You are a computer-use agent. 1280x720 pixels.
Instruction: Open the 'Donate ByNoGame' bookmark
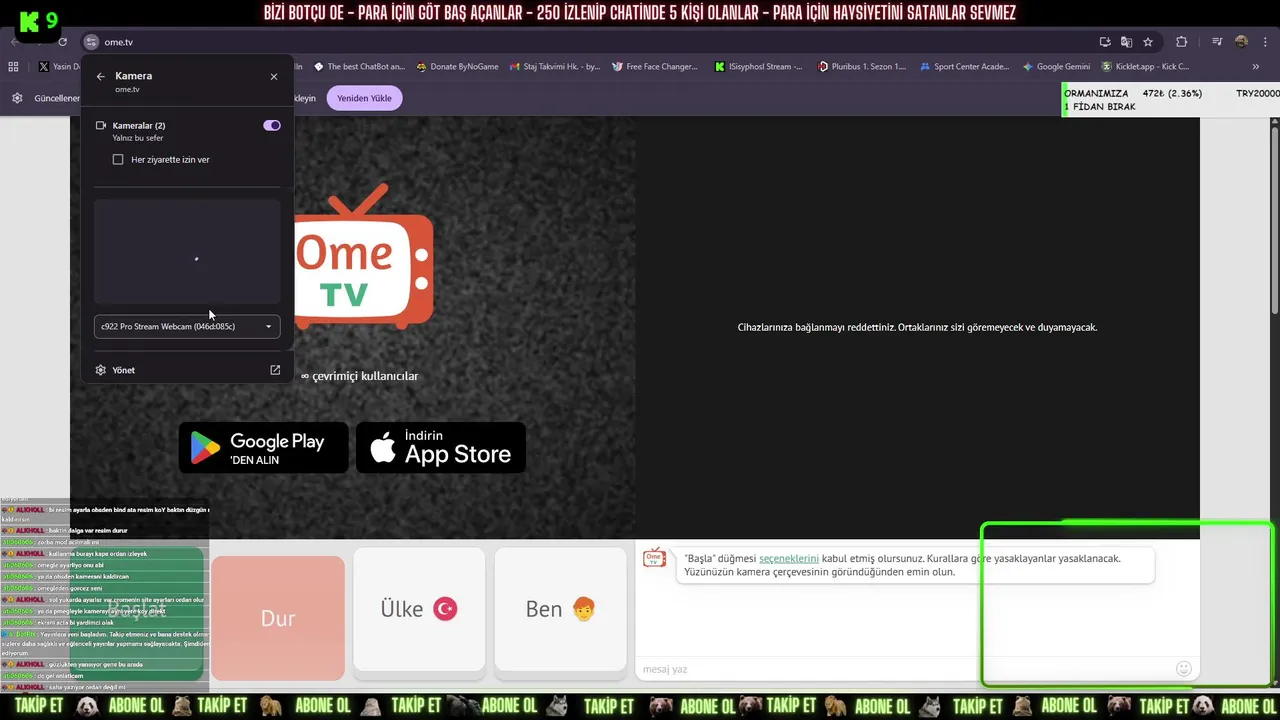click(x=456, y=67)
